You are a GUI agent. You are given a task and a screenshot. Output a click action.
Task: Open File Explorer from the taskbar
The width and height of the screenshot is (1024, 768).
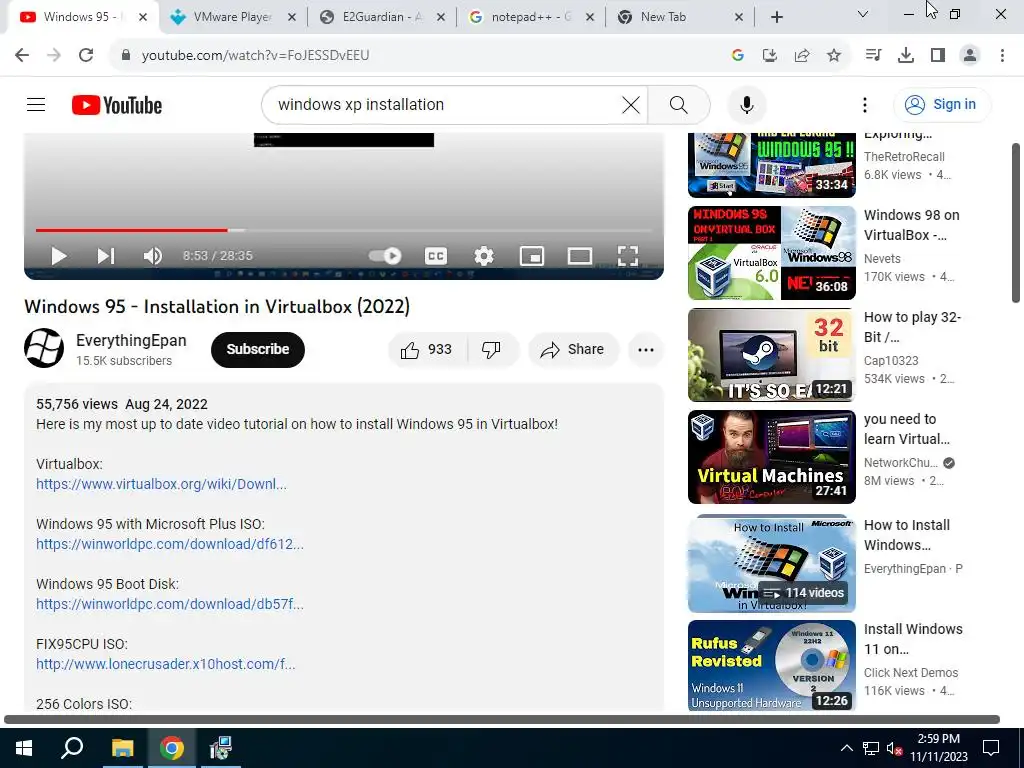click(122, 748)
